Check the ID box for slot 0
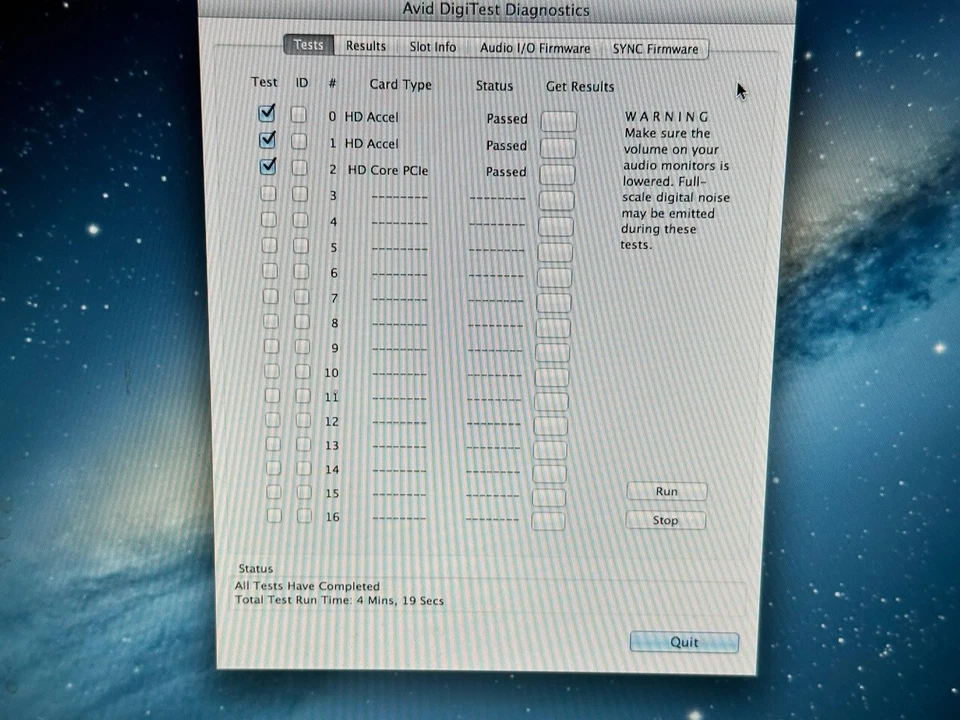 click(298, 114)
